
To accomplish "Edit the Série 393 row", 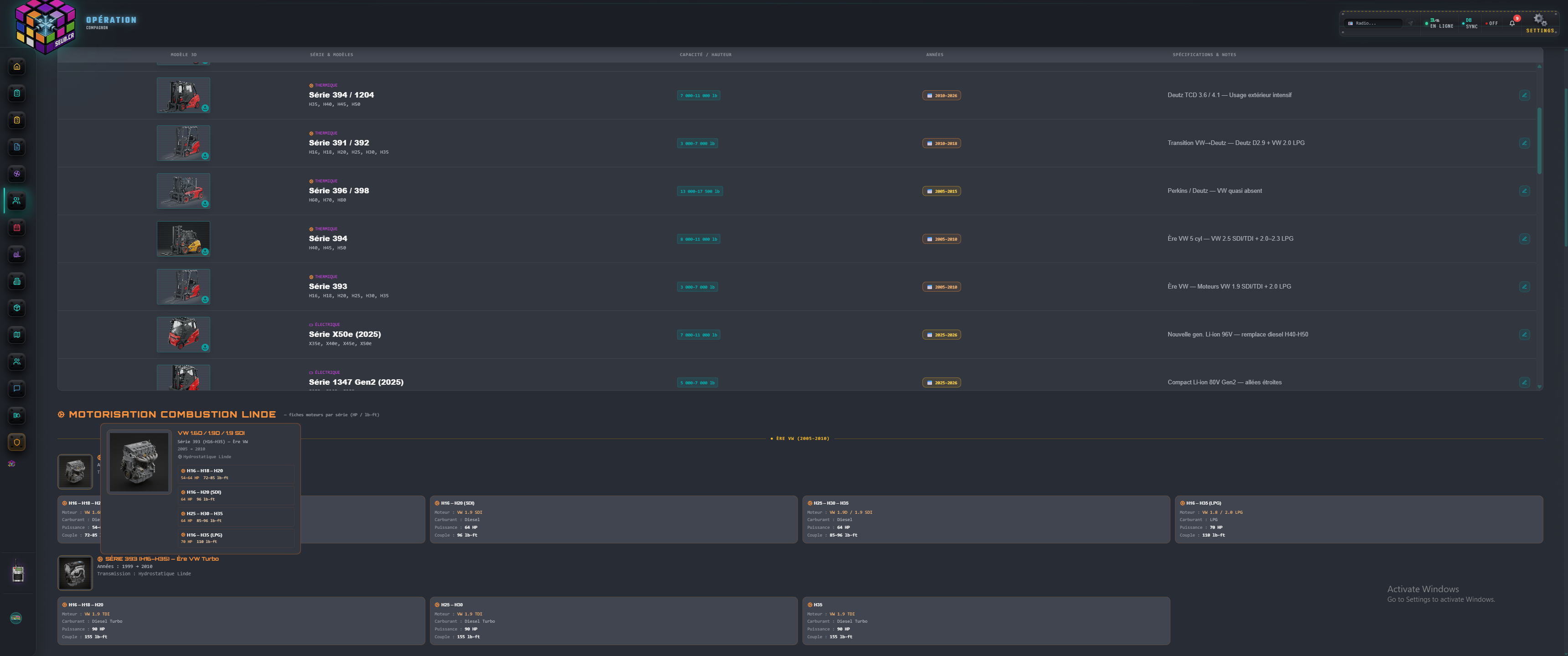I will pos(1524,287).
